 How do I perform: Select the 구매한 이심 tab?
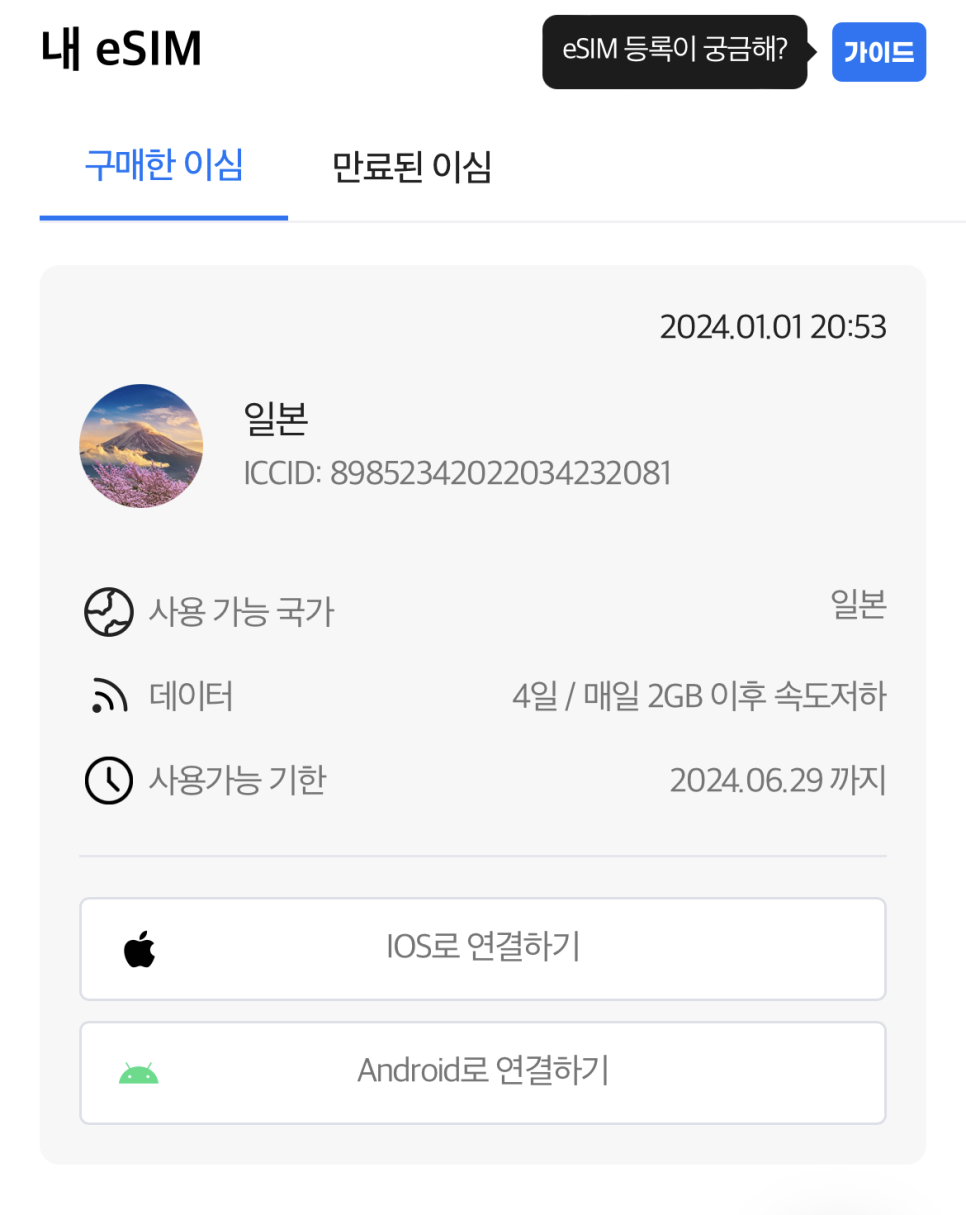[x=164, y=165]
